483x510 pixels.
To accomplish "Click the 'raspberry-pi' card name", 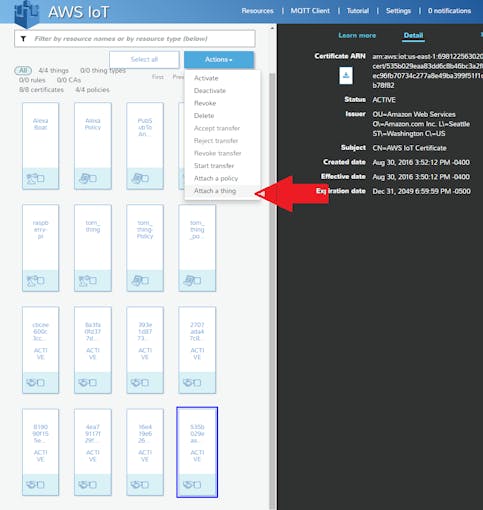I will (x=41, y=229).
